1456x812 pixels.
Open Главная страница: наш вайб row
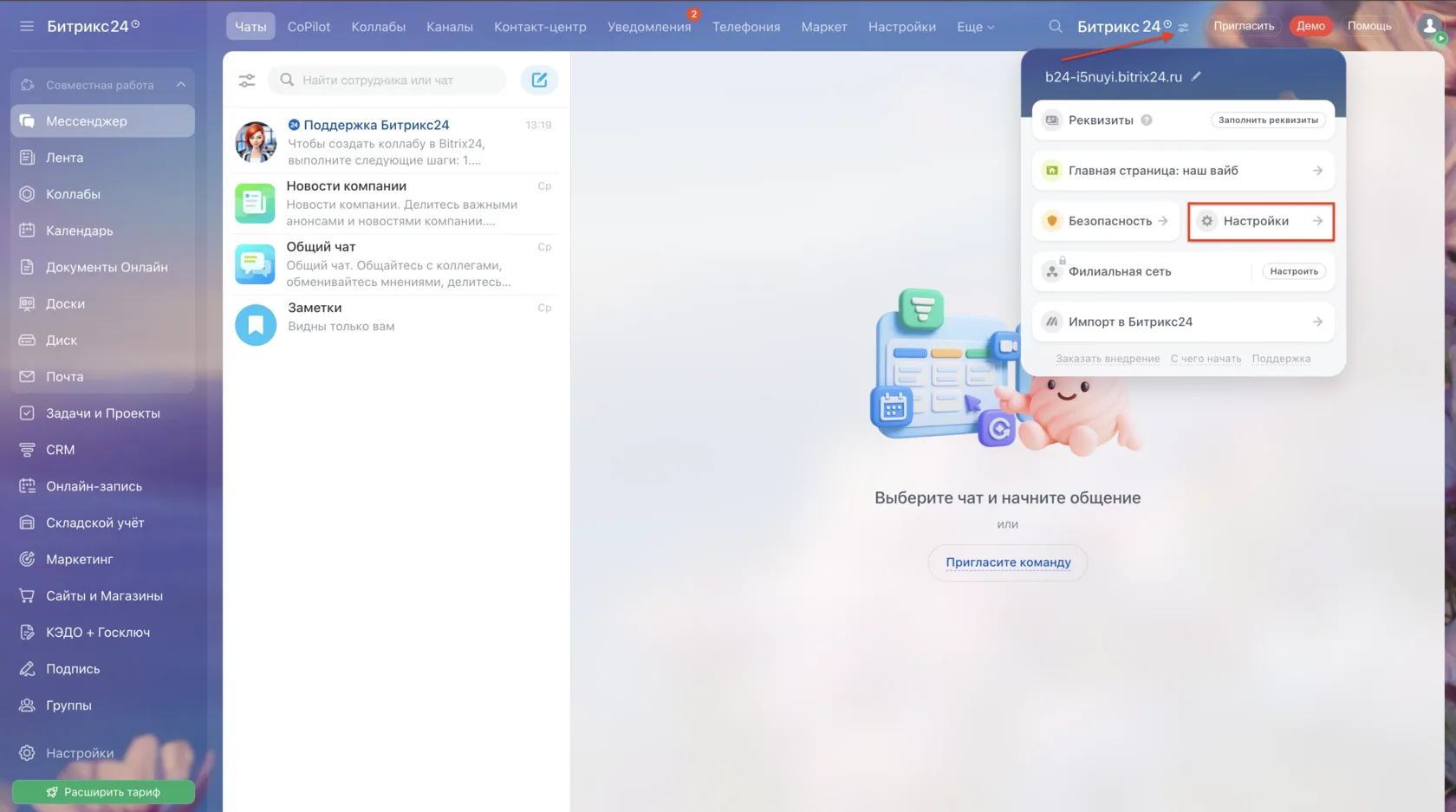click(x=1183, y=171)
